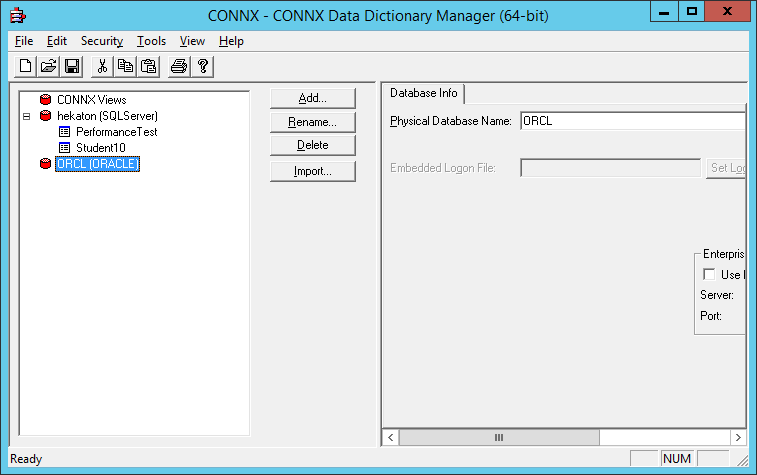Open the View menu
Image resolution: width=757 pixels, height=475 pixels.
click(x=192, y=41)
